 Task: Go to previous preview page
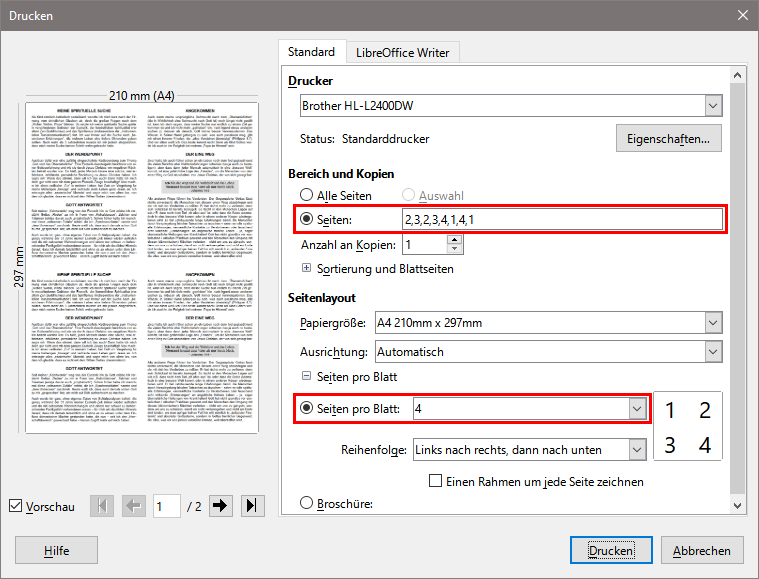[x=132, y=506]
